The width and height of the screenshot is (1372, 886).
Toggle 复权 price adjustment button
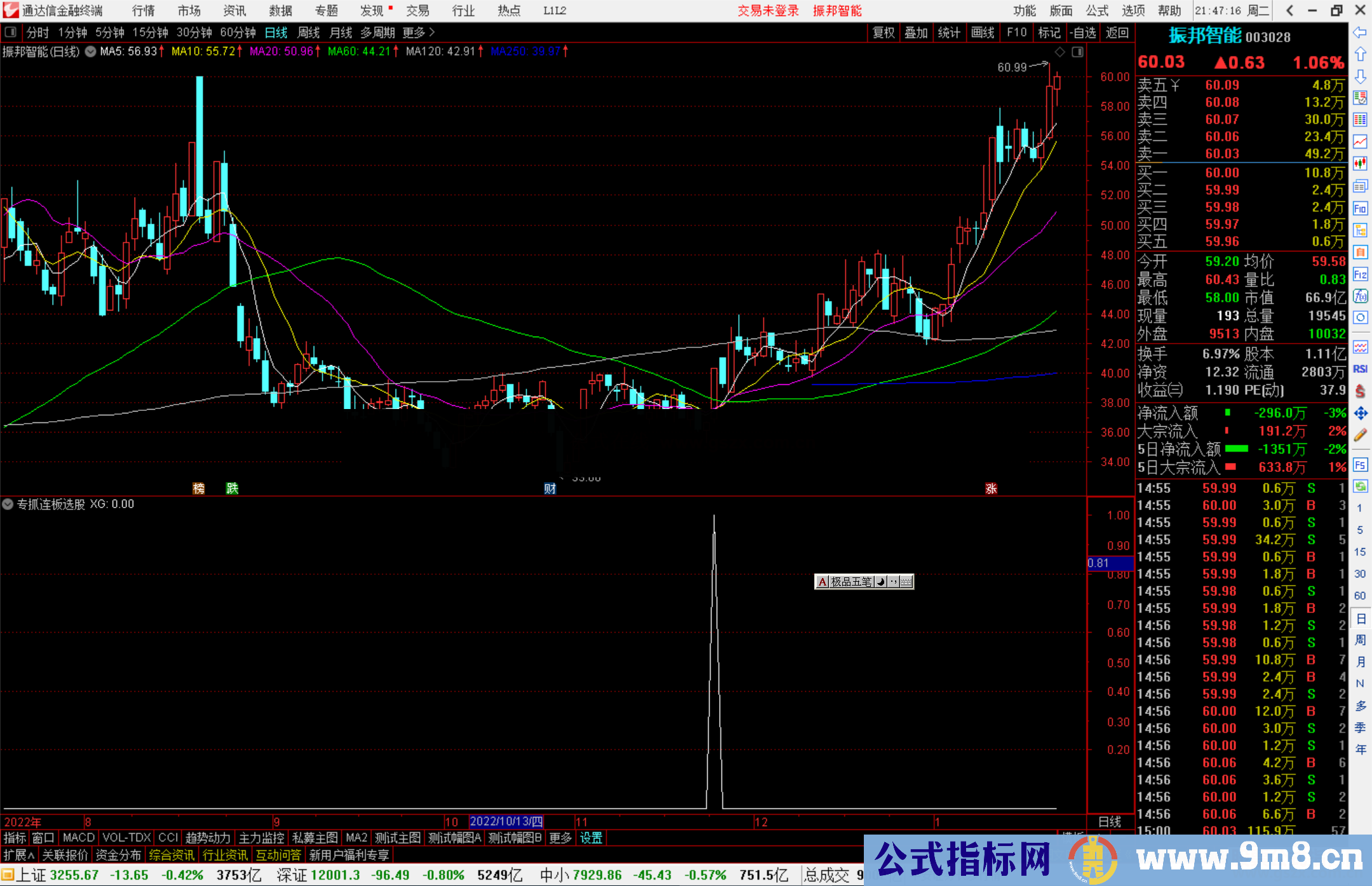pyautogui.click(x=884, y=32)
